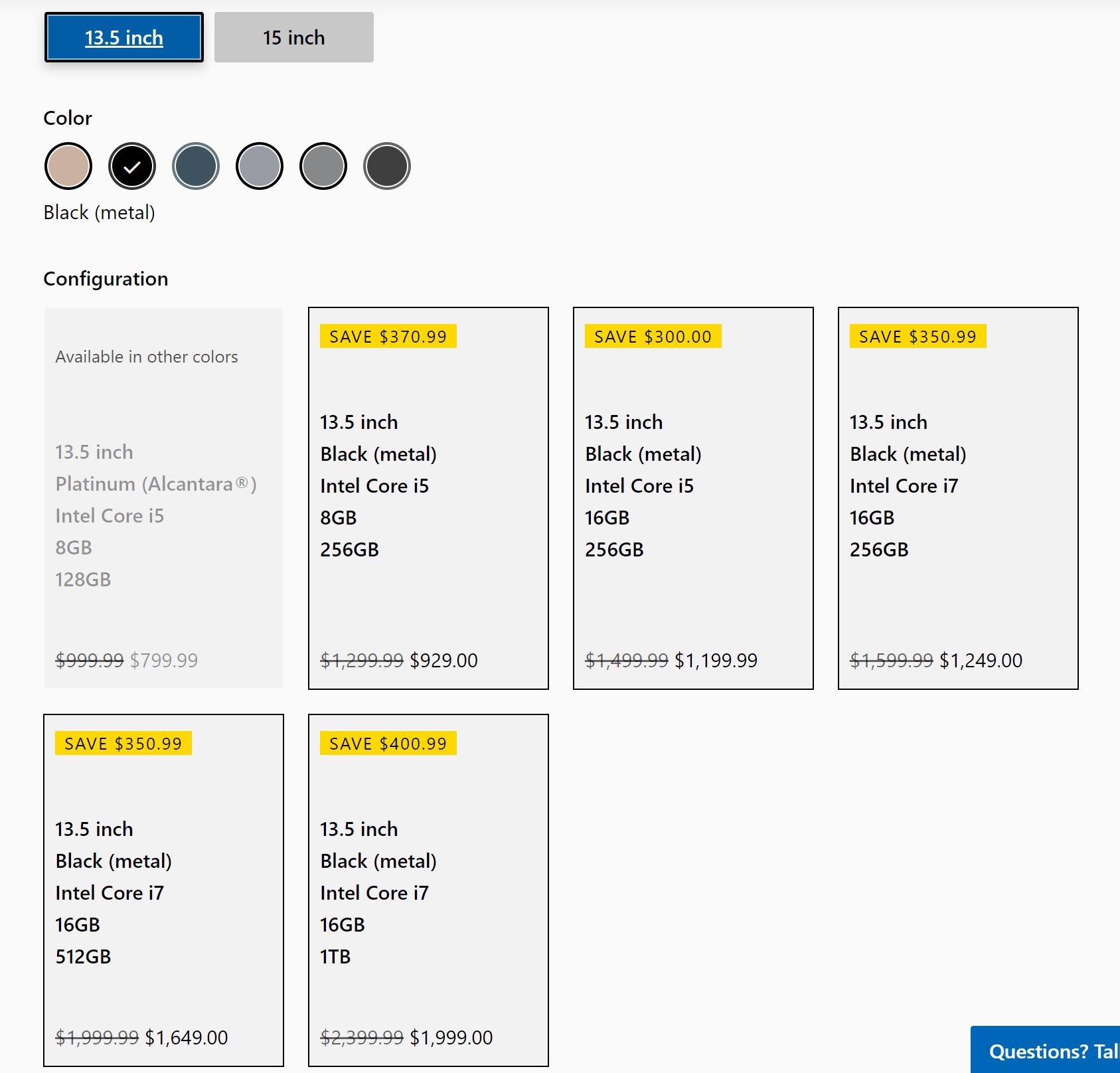Click the Configuration heading
The image size is (1120, 1073).
pyautogui.click(x=106, y=279)
